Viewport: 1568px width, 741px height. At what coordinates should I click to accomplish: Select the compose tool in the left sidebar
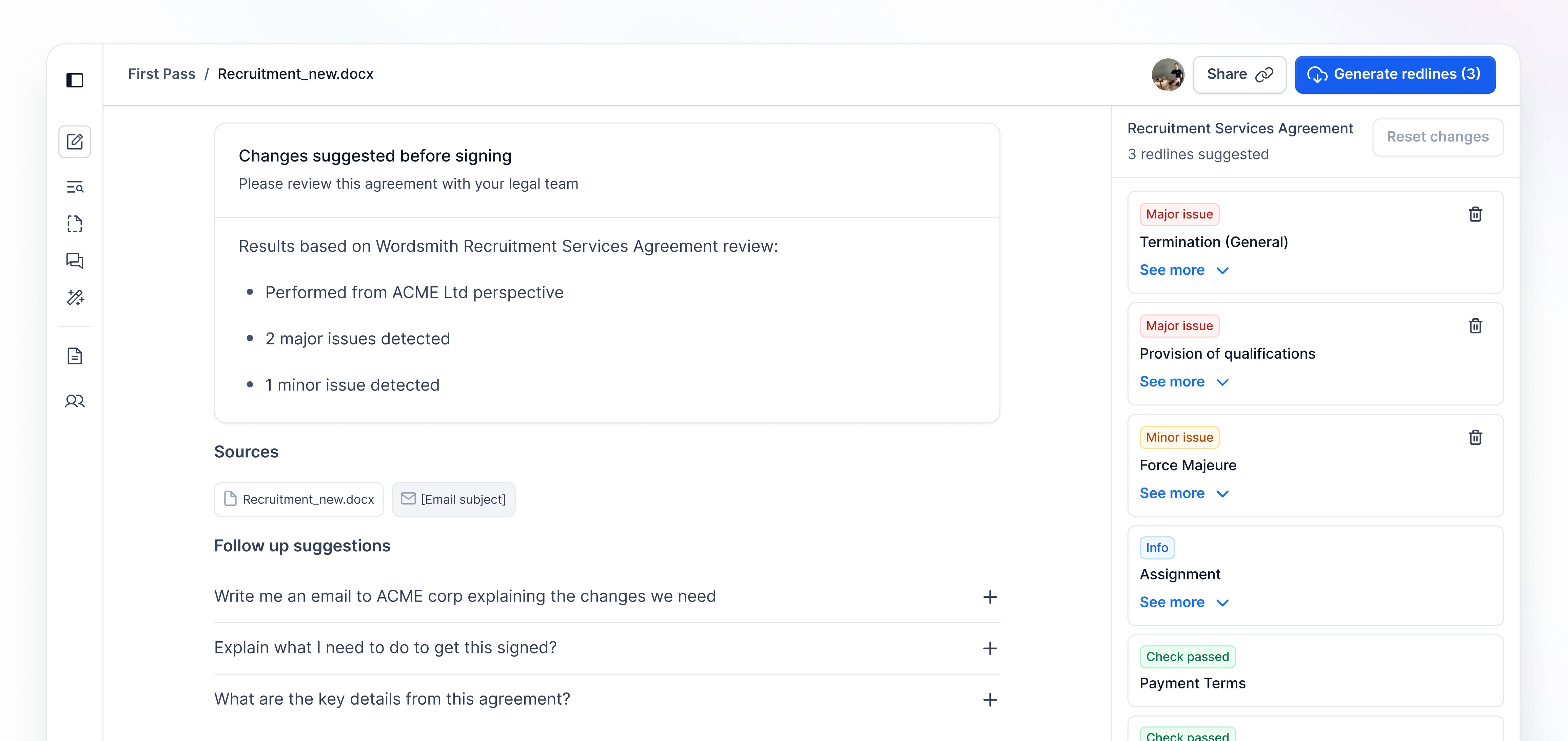click(x=74, y=141)
